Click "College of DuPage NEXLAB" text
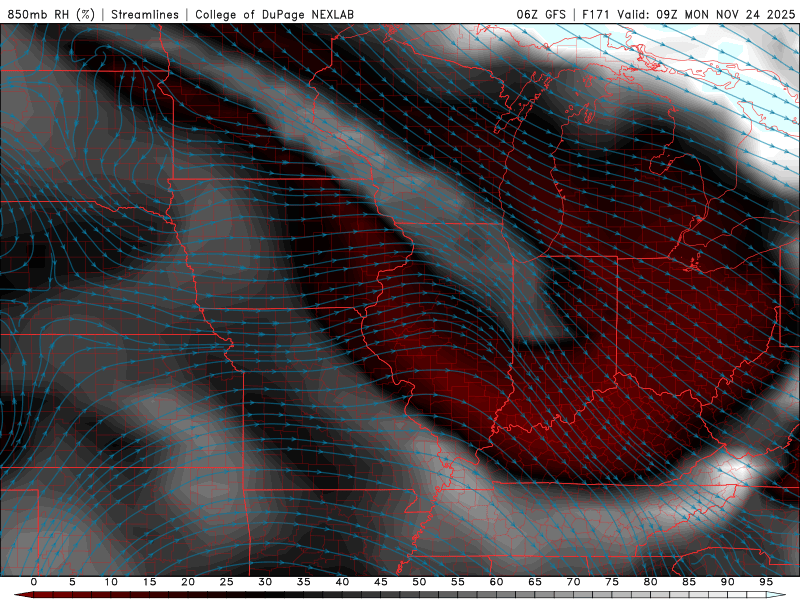800x600 pixels. [274, 14]
